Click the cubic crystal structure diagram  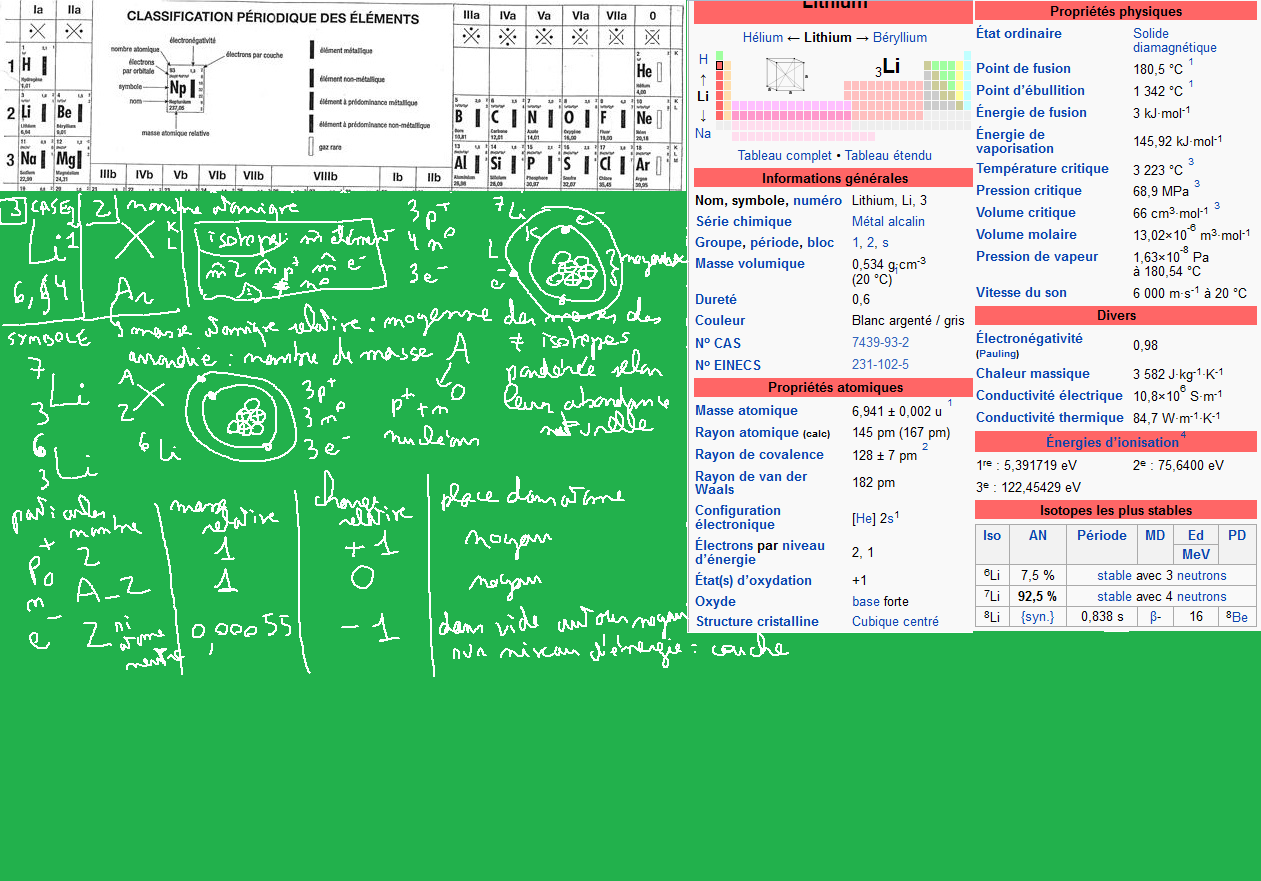[790, 76]
